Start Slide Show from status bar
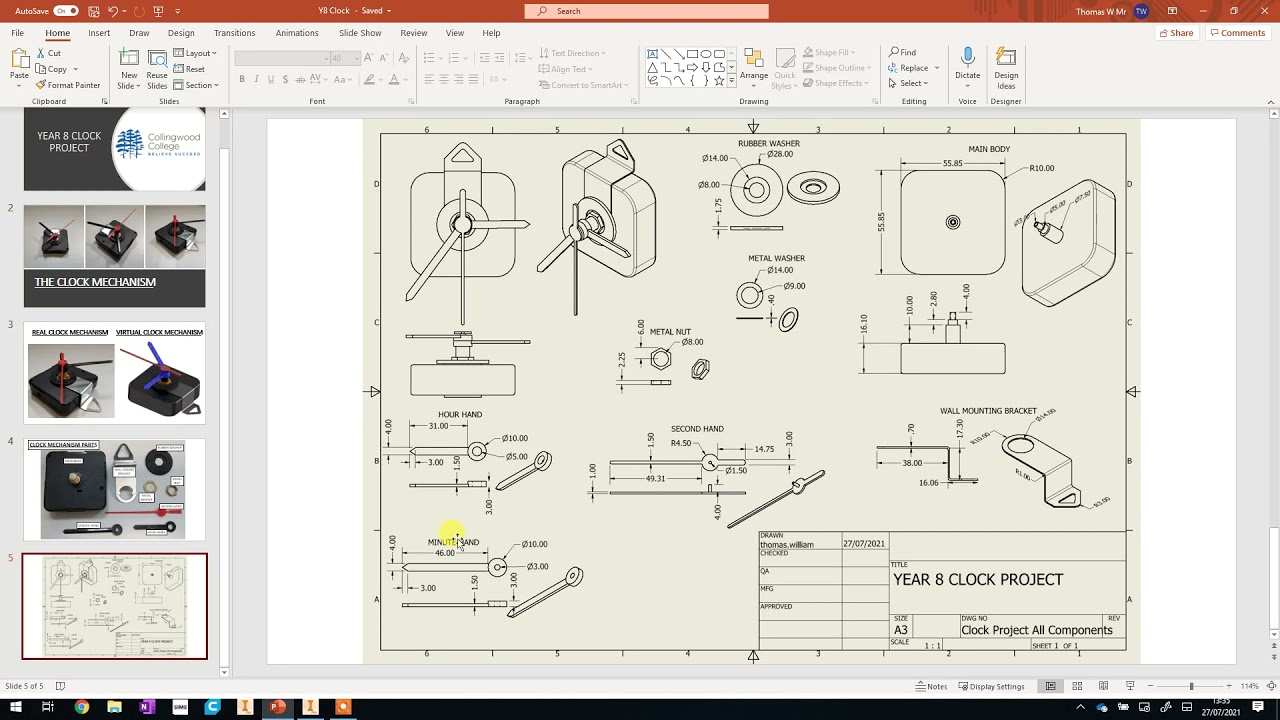 [x=1129, y=687]
